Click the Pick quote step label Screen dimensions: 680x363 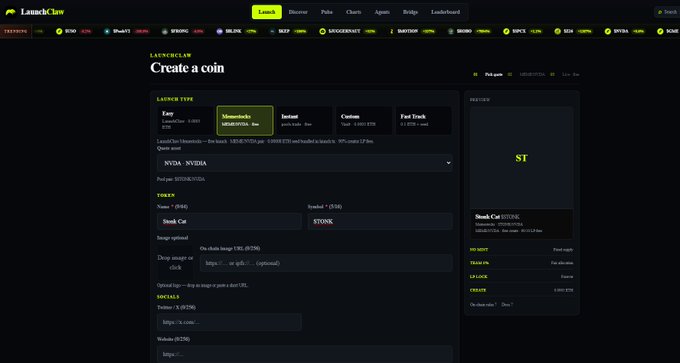click(x=494, y=75)
